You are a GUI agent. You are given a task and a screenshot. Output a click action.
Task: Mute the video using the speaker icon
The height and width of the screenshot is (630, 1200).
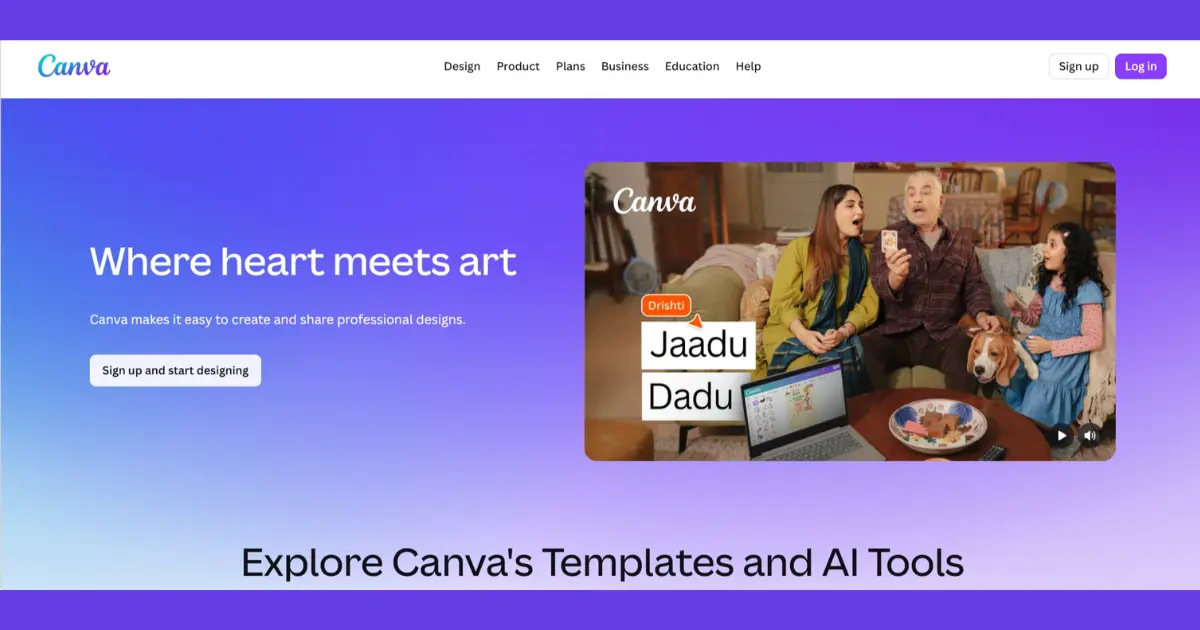coord(1090,435)
